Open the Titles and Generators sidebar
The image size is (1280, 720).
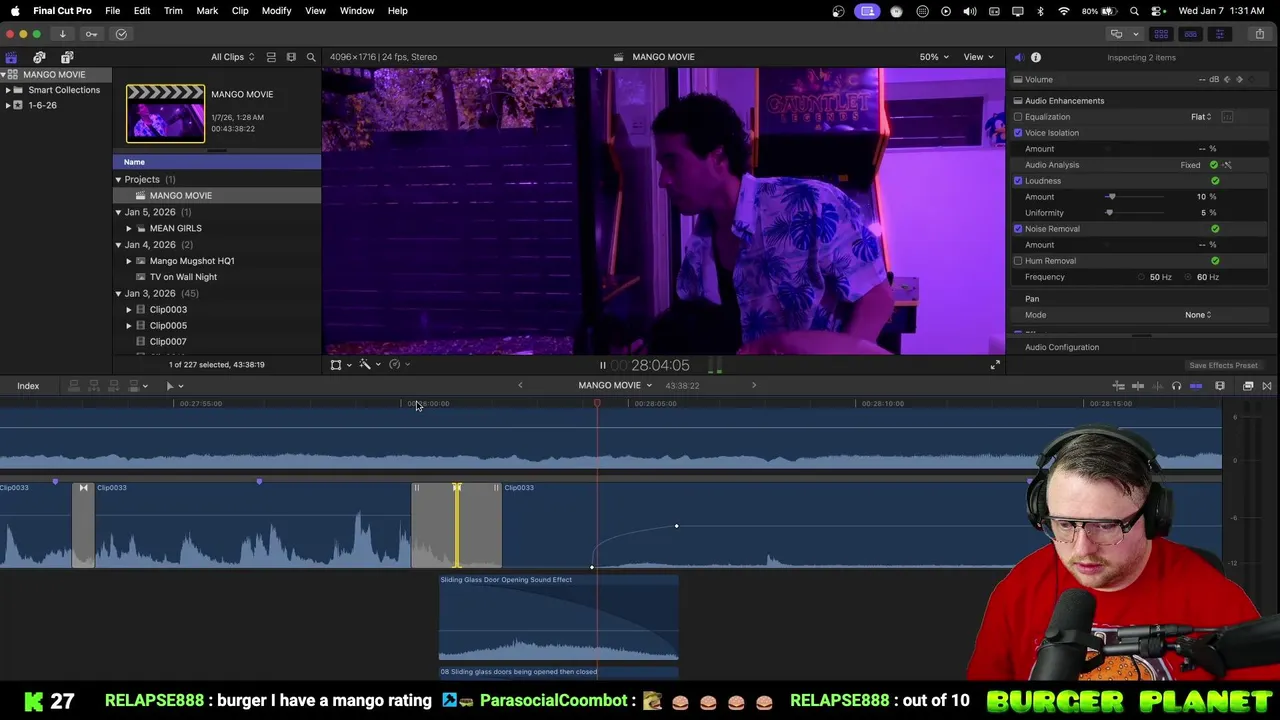point(67,57)
